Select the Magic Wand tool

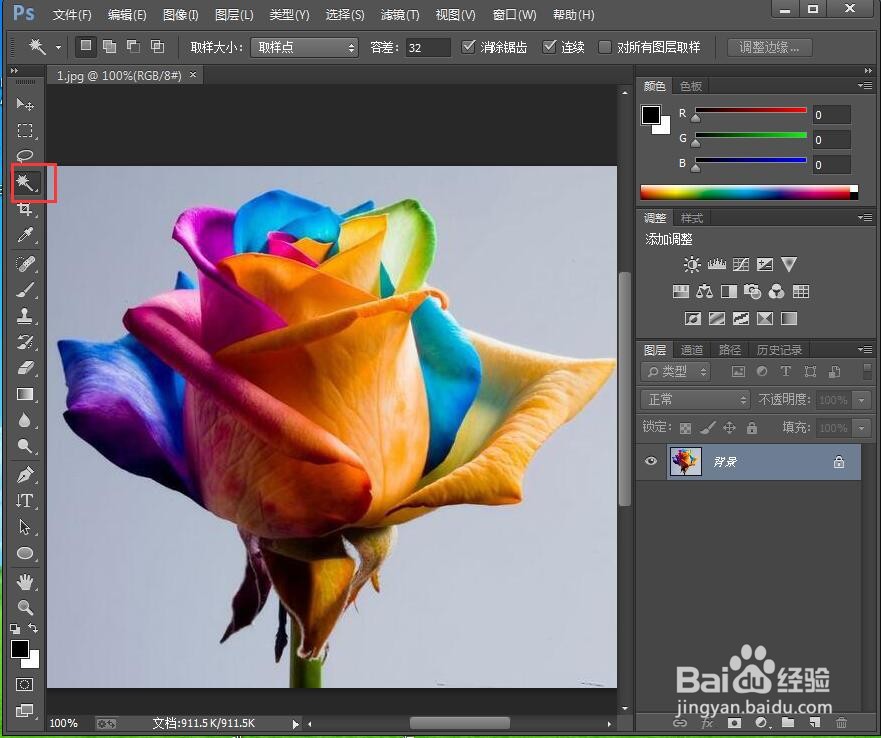pos(26,182)
